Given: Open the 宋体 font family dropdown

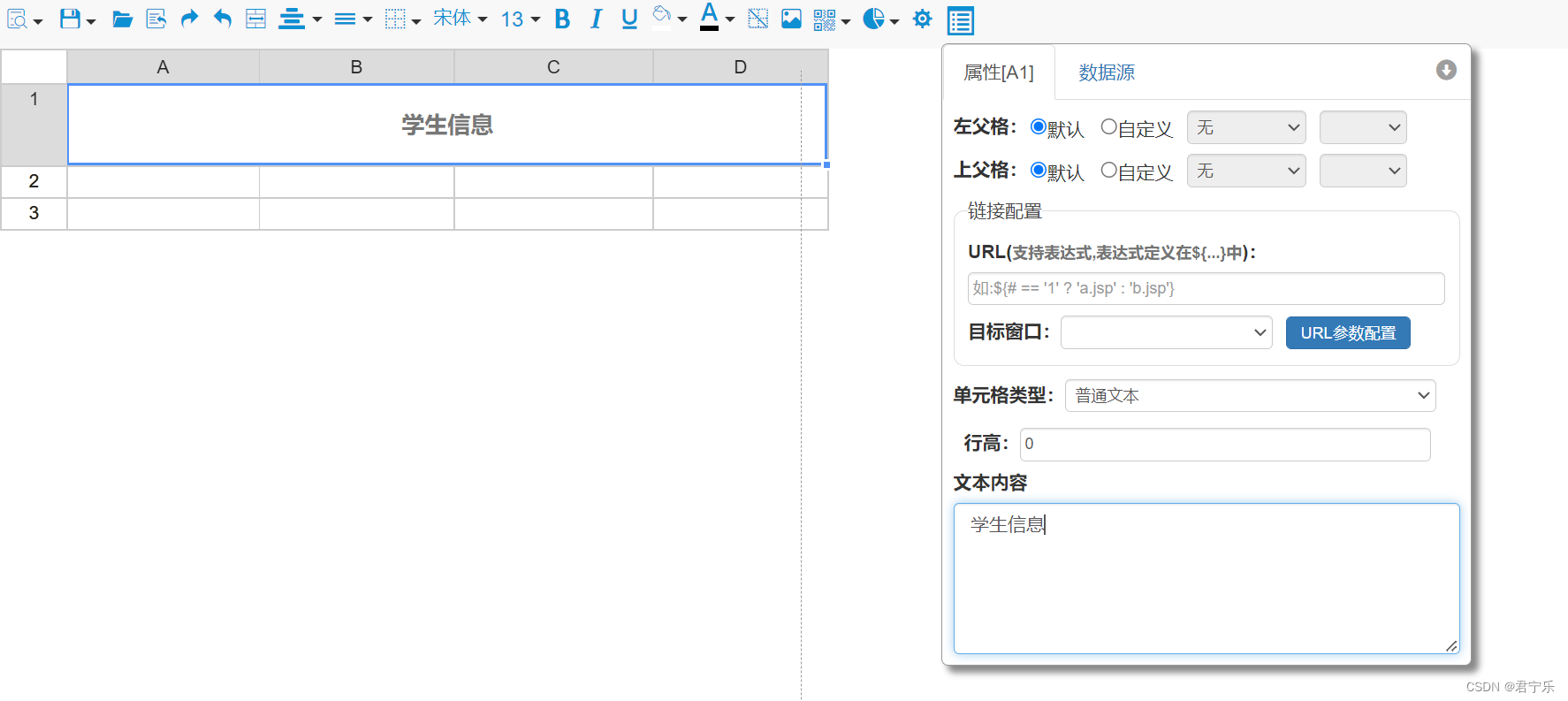Looking at the screenshot, I should coord(460,19).
